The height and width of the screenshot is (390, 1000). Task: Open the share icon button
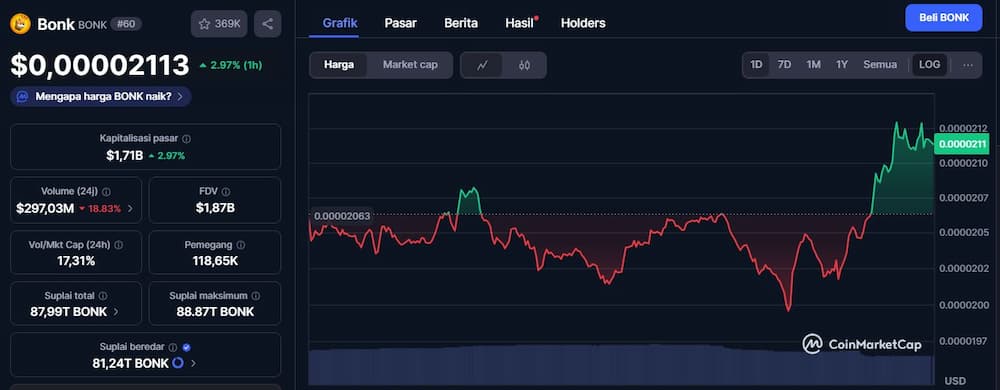tap(267, 24)
